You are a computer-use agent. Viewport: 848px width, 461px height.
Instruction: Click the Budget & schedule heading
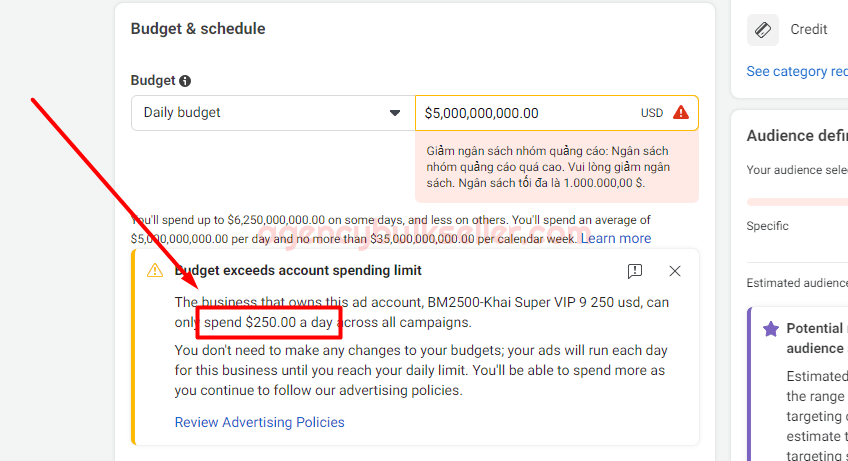pyautogui.click(x=198, y=29)
